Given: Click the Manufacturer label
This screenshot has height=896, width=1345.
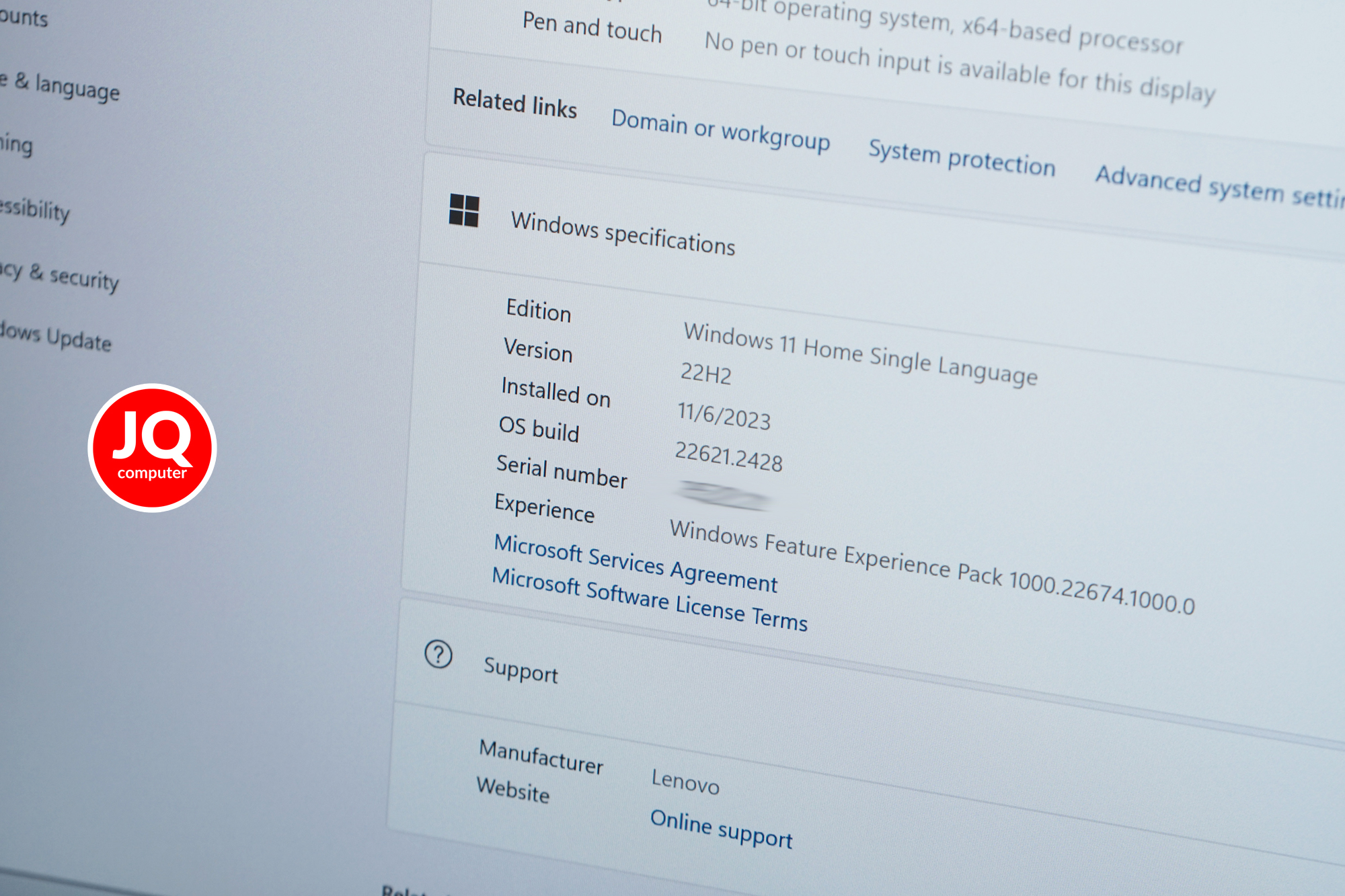Looking at the screenshot, I should [x=541, y=756].
